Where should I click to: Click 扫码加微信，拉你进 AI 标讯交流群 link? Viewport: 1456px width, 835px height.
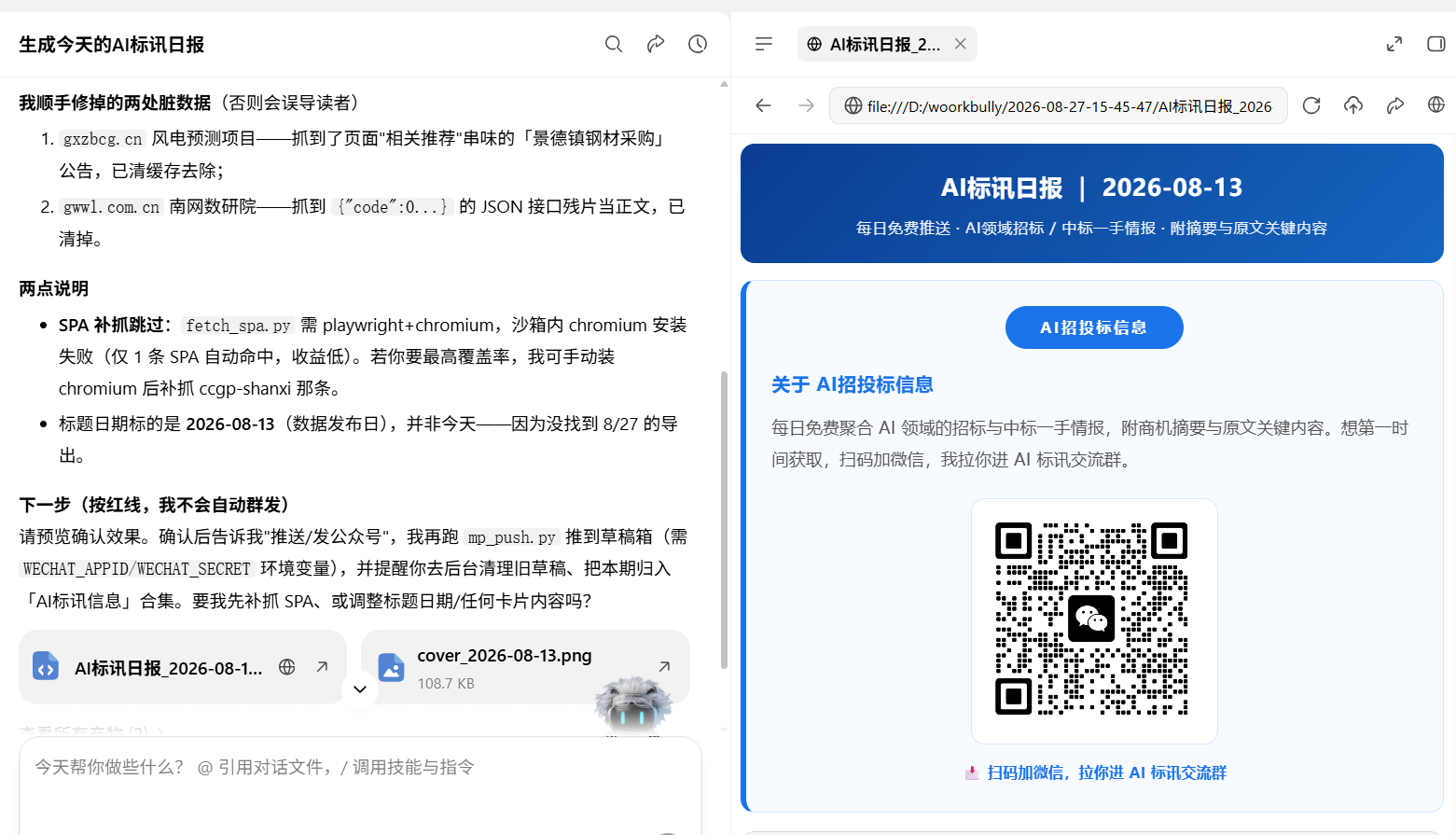pos(1106,772)
